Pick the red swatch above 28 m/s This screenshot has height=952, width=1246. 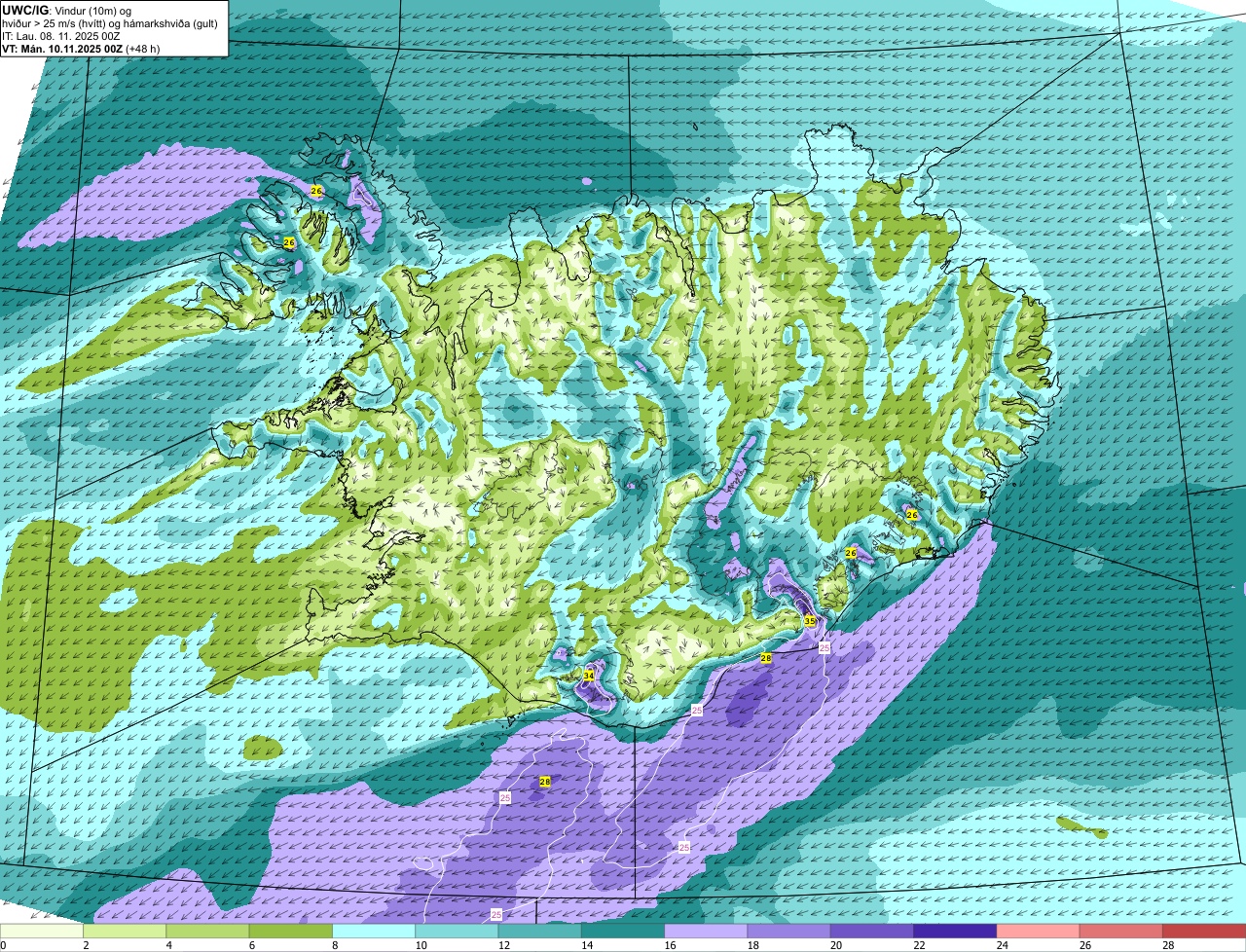click(x=1204, y=932)
